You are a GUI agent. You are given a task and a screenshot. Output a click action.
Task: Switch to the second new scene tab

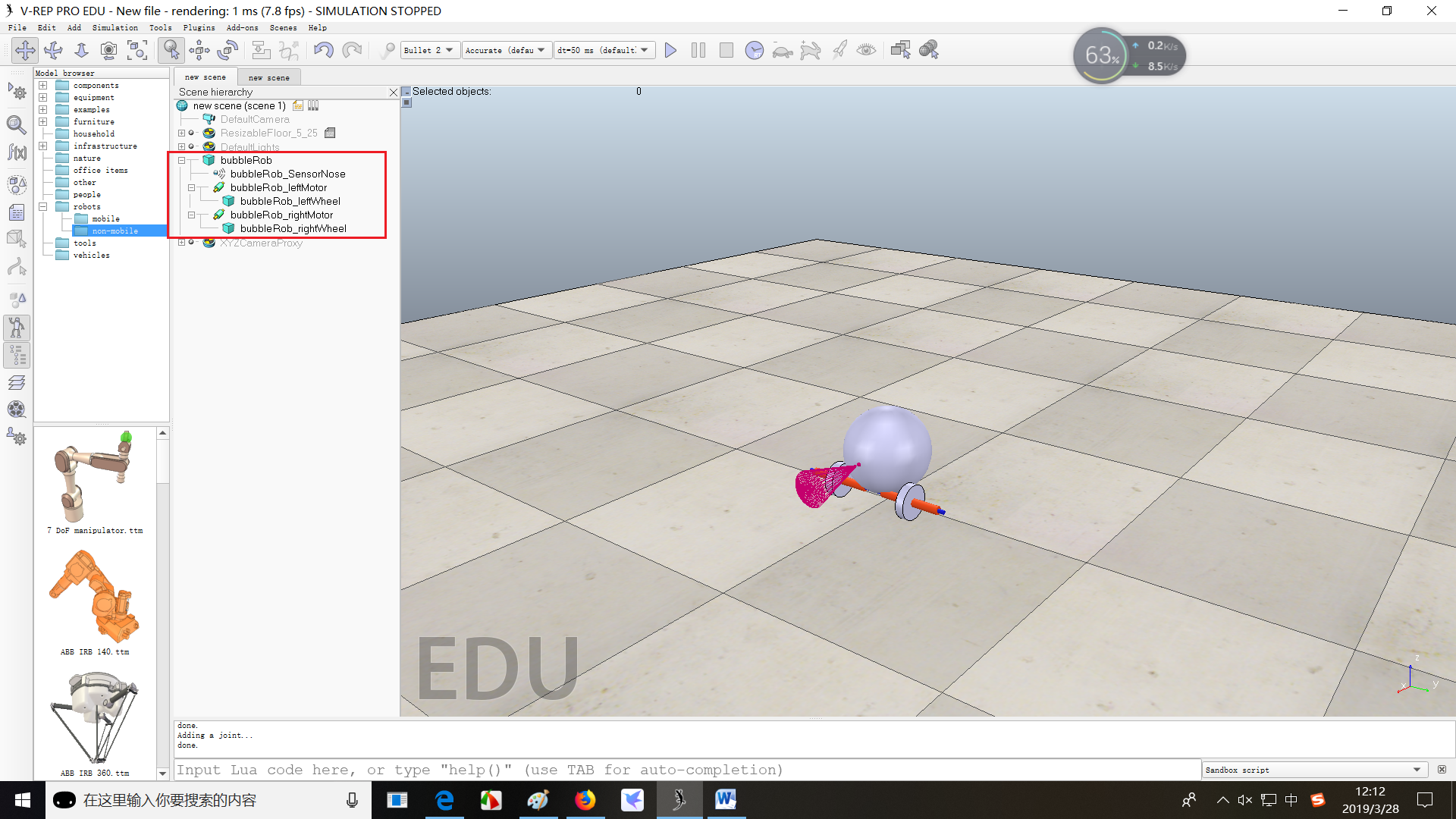pyautogui.click(x=268, y=77)
